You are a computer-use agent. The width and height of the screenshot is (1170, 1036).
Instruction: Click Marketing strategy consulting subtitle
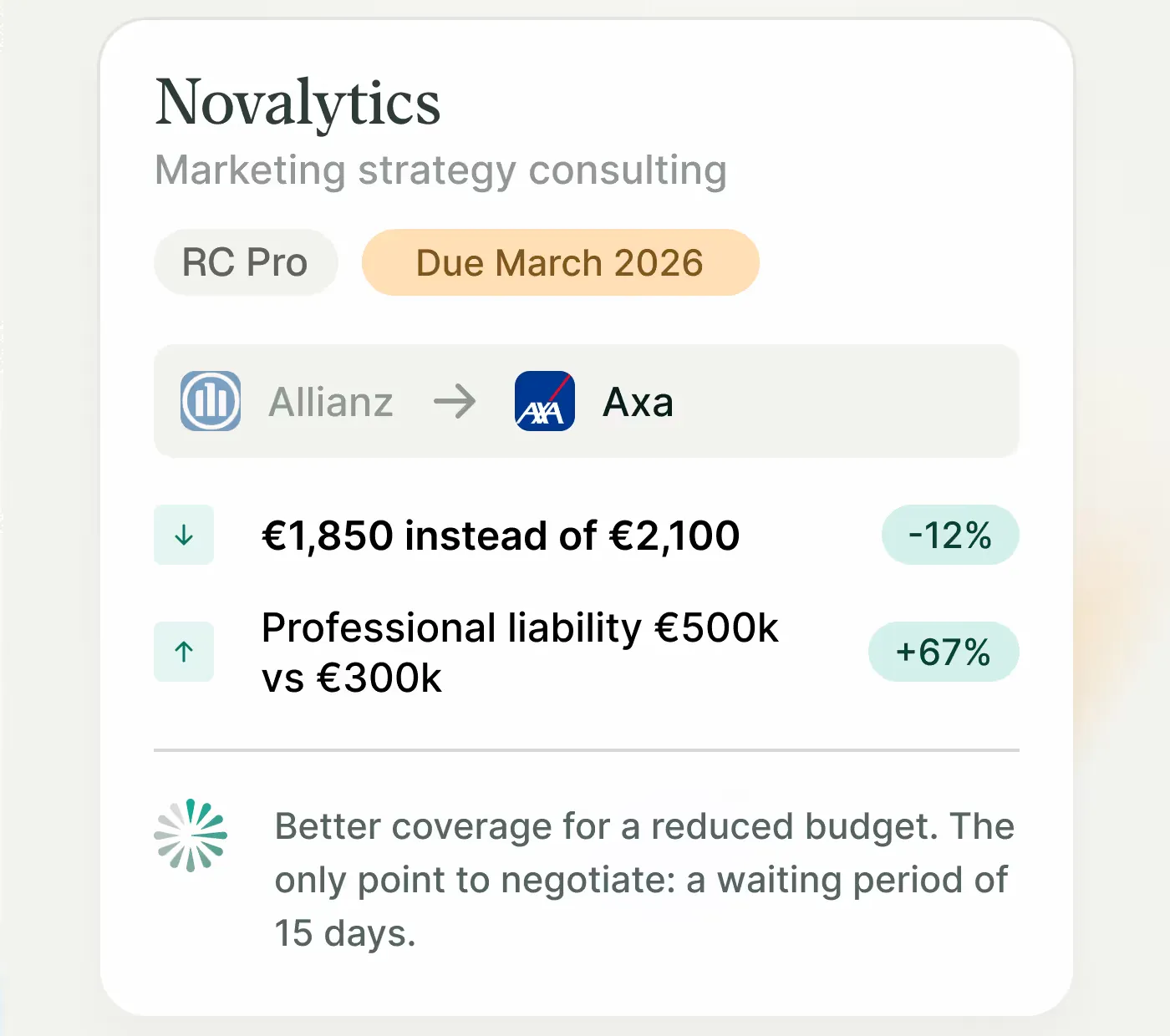click(441, 171)
